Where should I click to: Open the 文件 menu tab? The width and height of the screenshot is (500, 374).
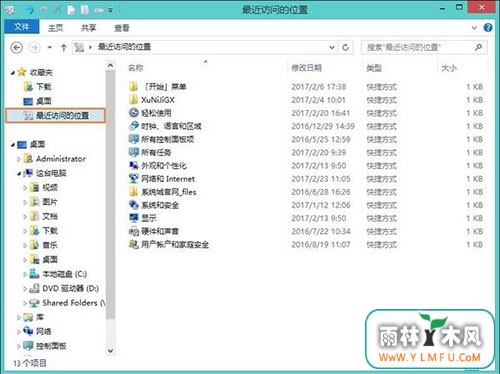(x=22, y=27)
